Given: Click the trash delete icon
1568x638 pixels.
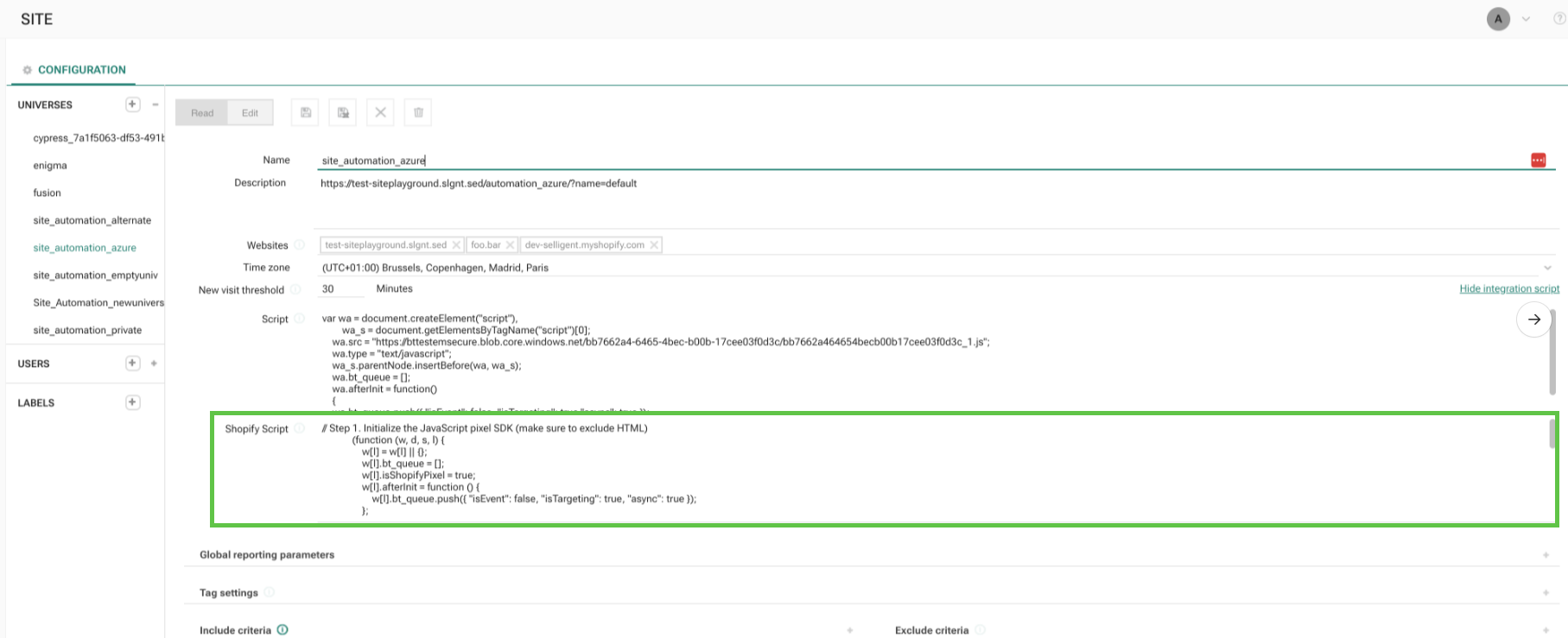Looking at the screenshot, I should [418, 112].
